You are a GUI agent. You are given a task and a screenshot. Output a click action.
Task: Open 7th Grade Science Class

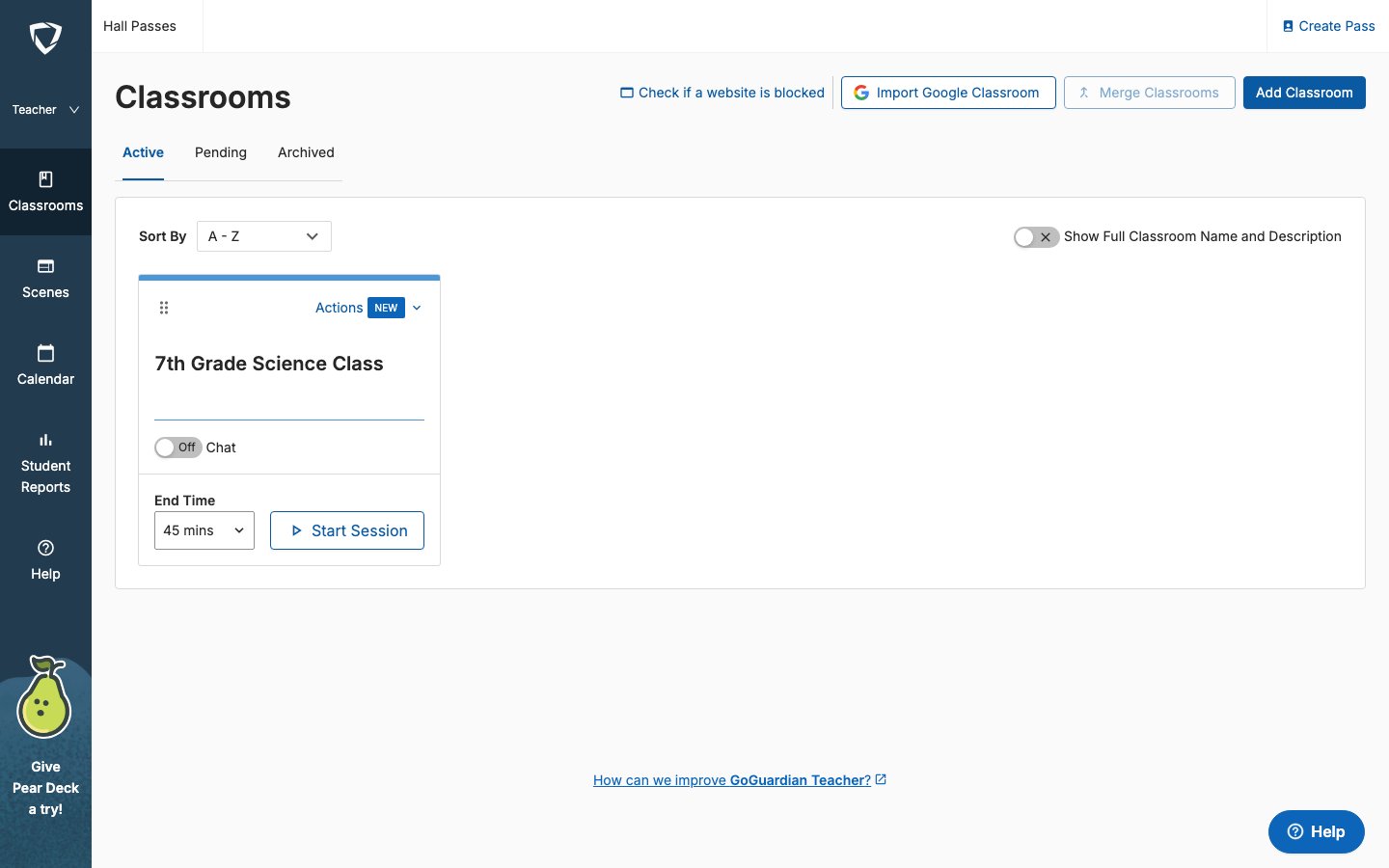(269, 364)
